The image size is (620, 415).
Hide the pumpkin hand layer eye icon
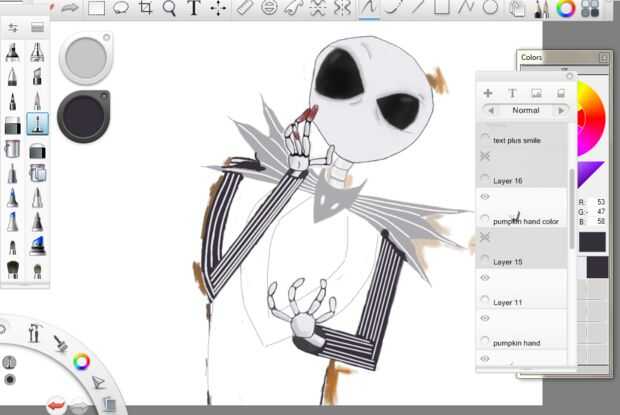tap(485, 318)
